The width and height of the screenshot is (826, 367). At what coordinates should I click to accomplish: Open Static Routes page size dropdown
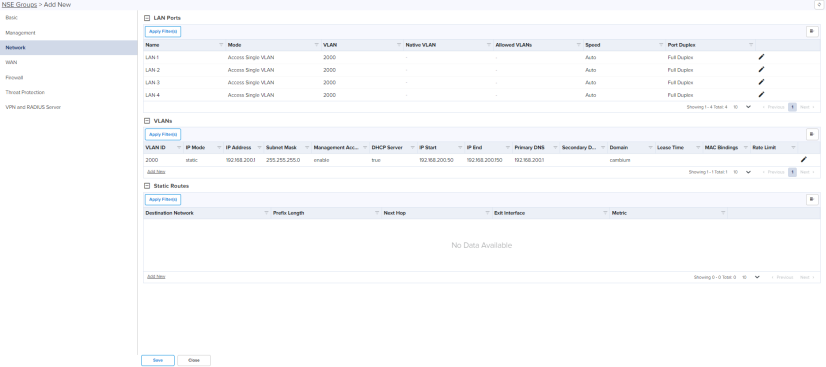tap(751, 277)
